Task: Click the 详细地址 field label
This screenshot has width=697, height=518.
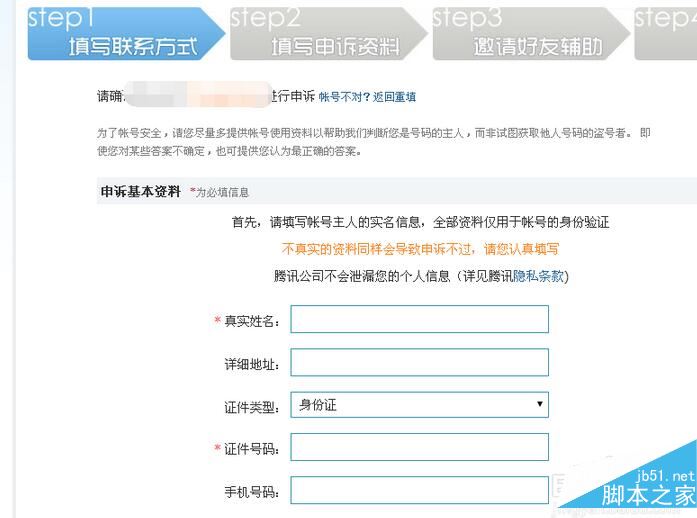Action: click(252, 364)
